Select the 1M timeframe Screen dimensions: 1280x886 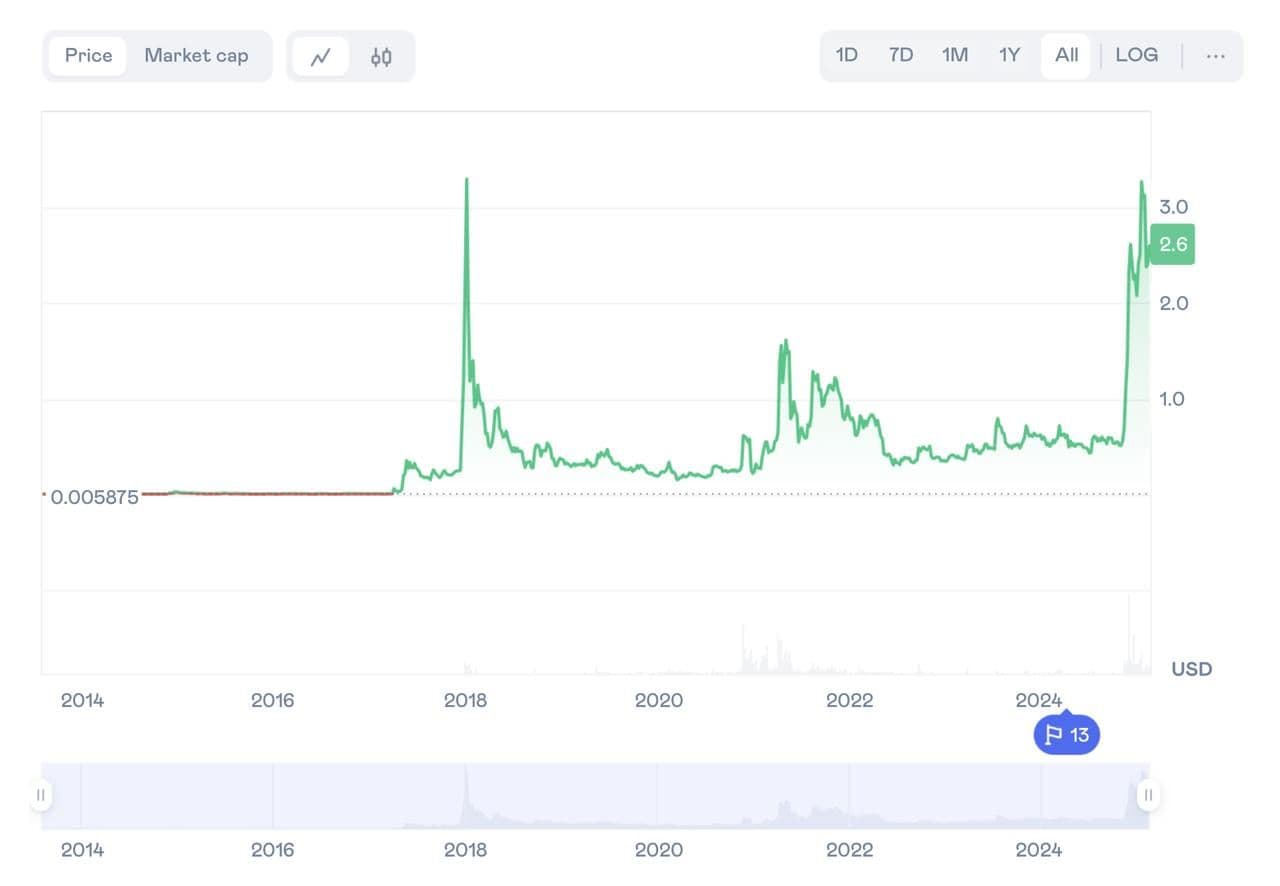954,55
